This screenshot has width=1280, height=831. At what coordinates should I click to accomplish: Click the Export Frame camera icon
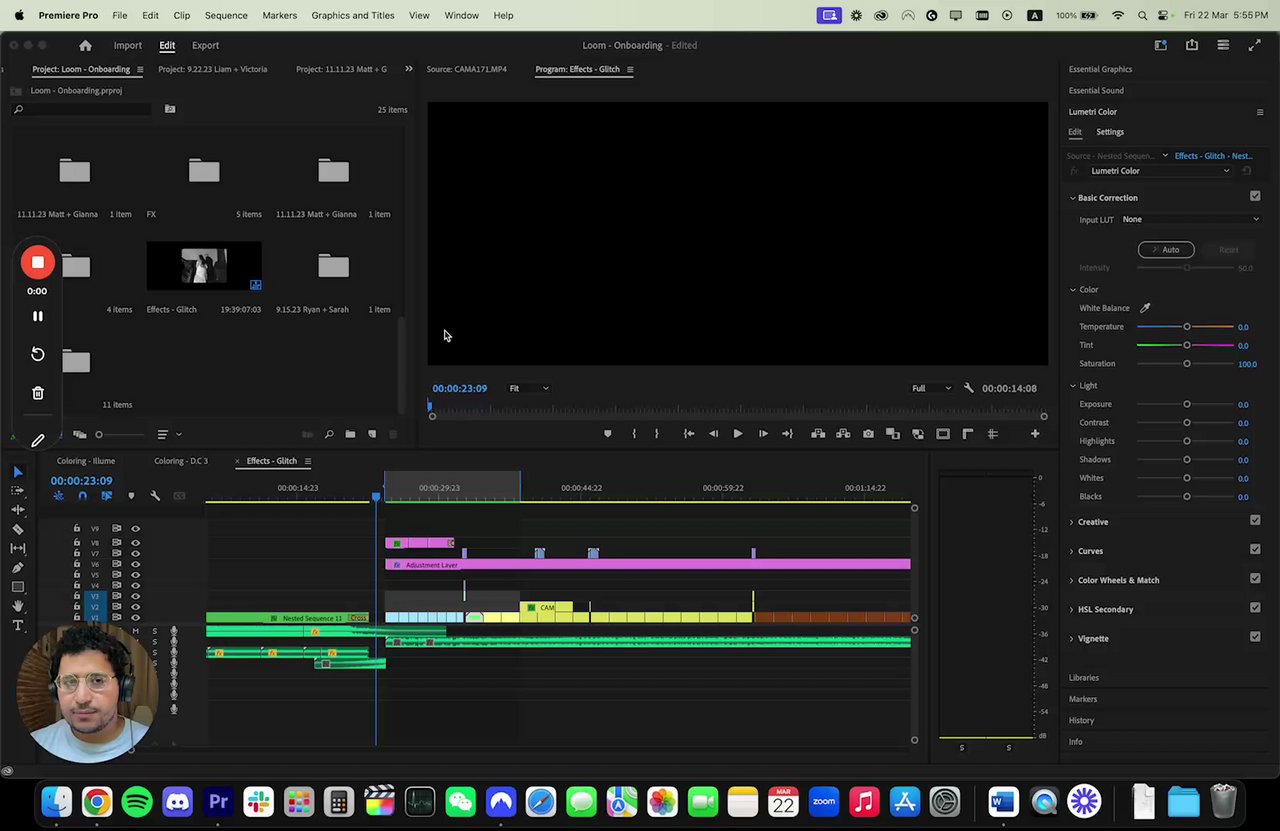point(868,434)
